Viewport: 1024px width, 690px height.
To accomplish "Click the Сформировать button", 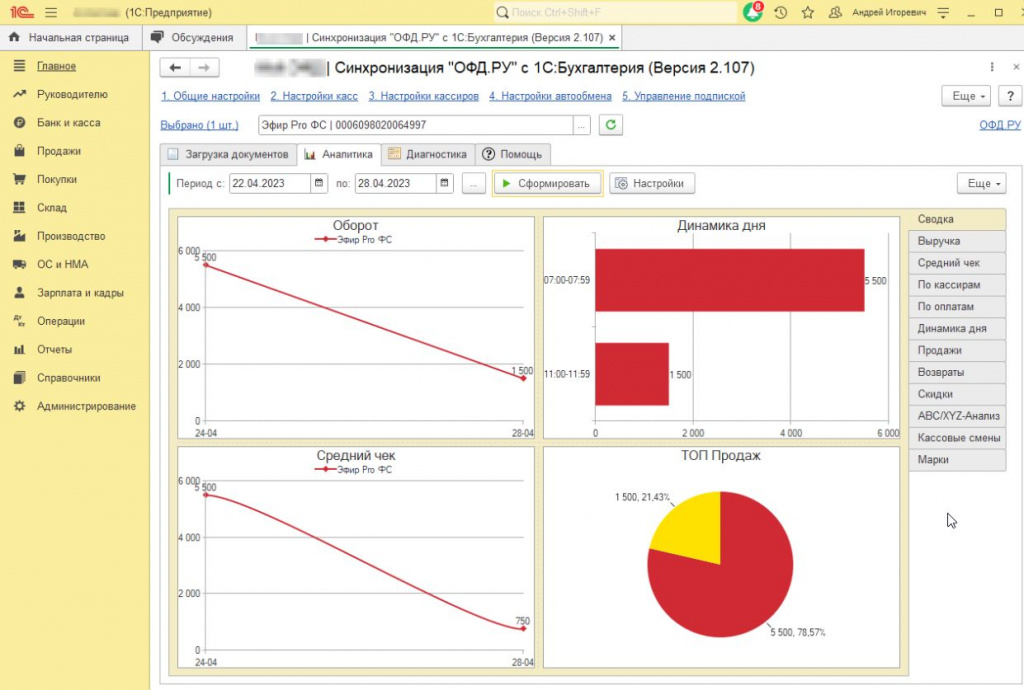I will click(x=547, y=183).
